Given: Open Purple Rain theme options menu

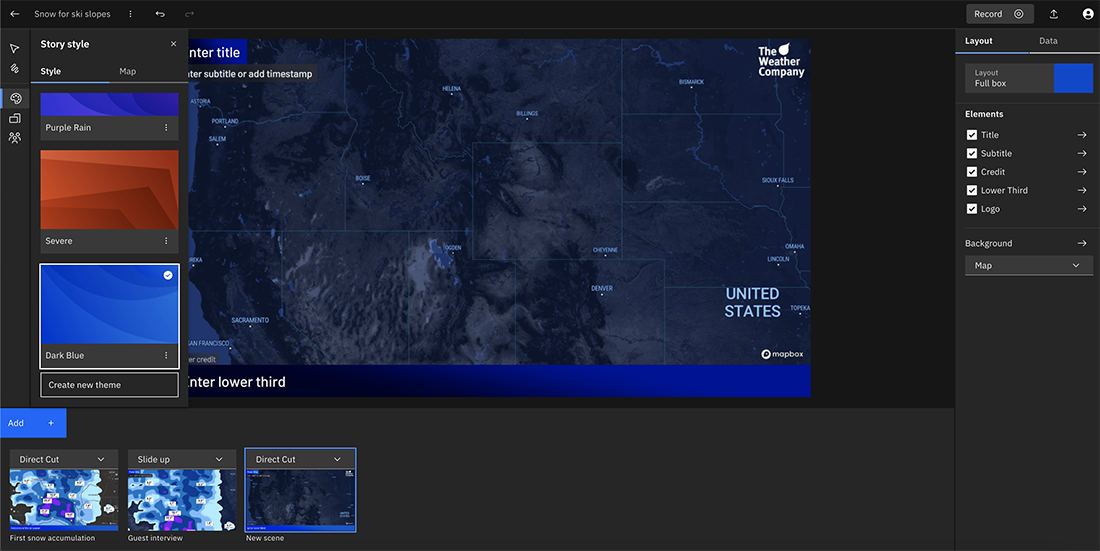Looking at the screenshot, I should 166,128.
